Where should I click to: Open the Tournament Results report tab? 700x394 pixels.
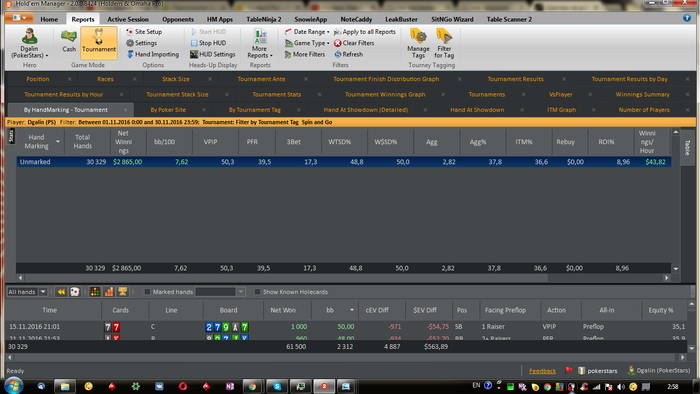[x=515, y=79]
